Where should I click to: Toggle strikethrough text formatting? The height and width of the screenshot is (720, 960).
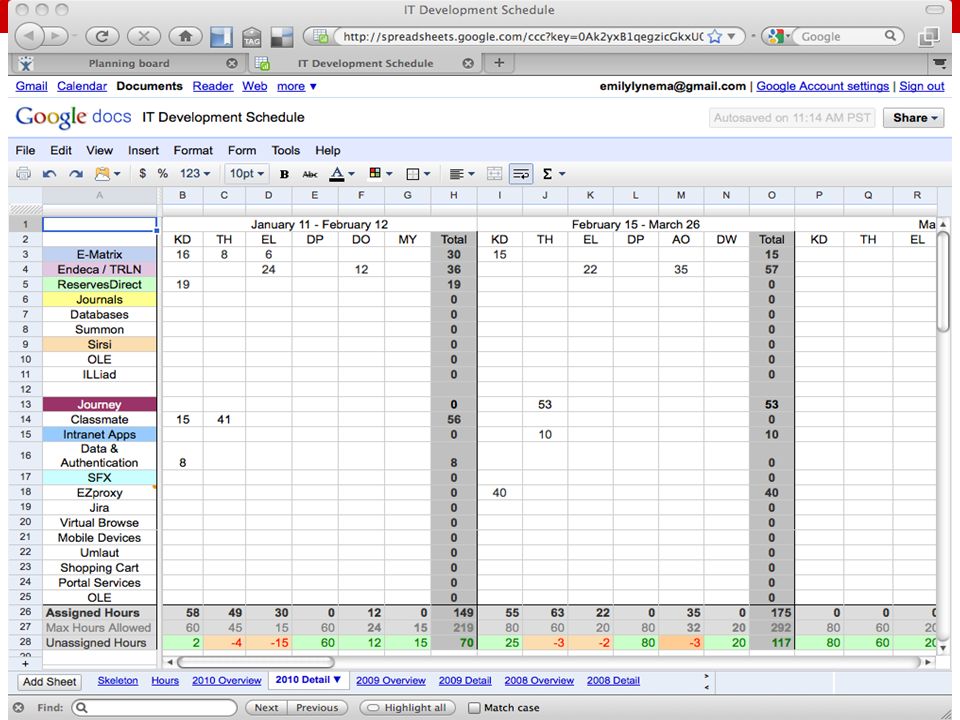[x=310, y=174]
